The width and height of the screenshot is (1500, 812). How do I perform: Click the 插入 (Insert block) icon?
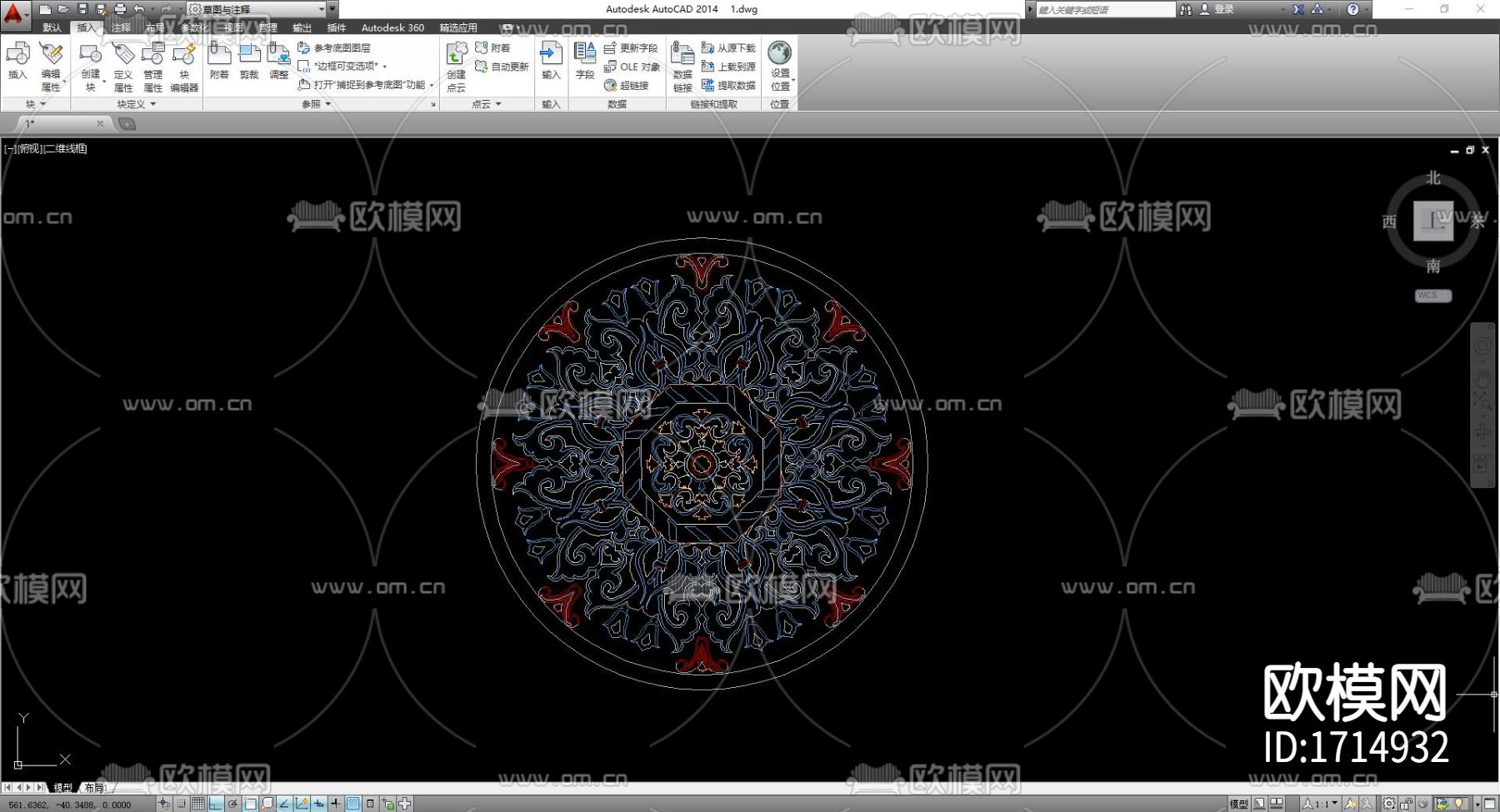click(x=17, y=61)
